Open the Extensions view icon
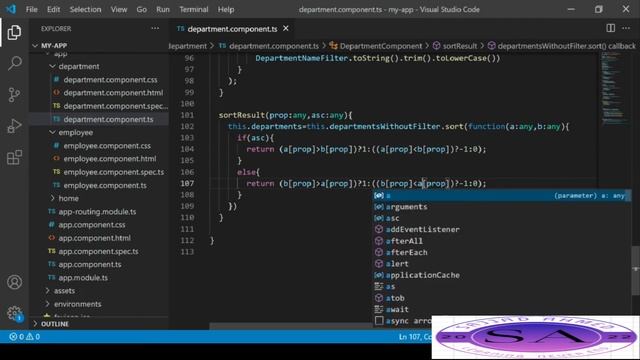640x360 pixels. coord(14,157)
